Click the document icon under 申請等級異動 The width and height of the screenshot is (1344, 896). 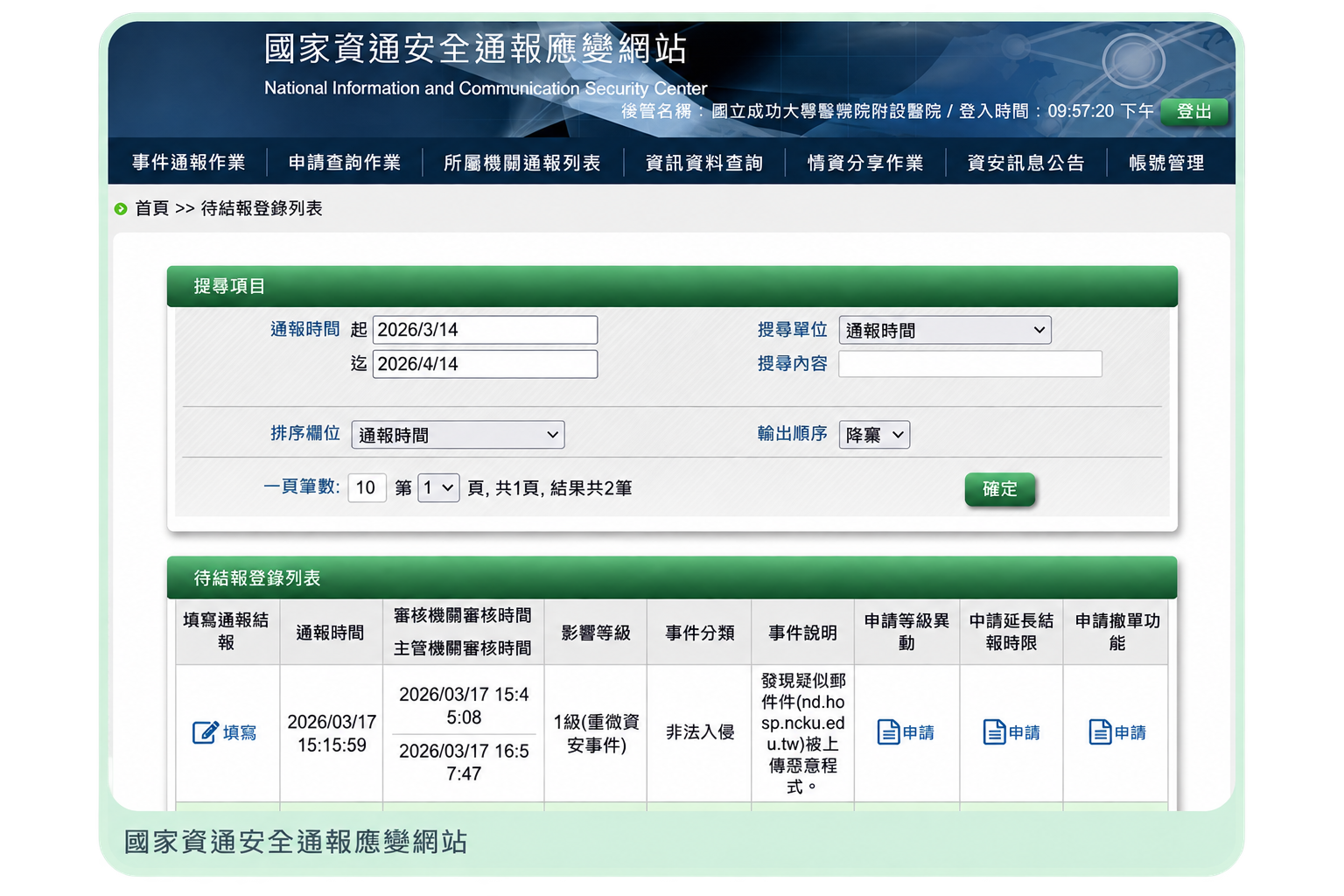[x=888, y=732]
